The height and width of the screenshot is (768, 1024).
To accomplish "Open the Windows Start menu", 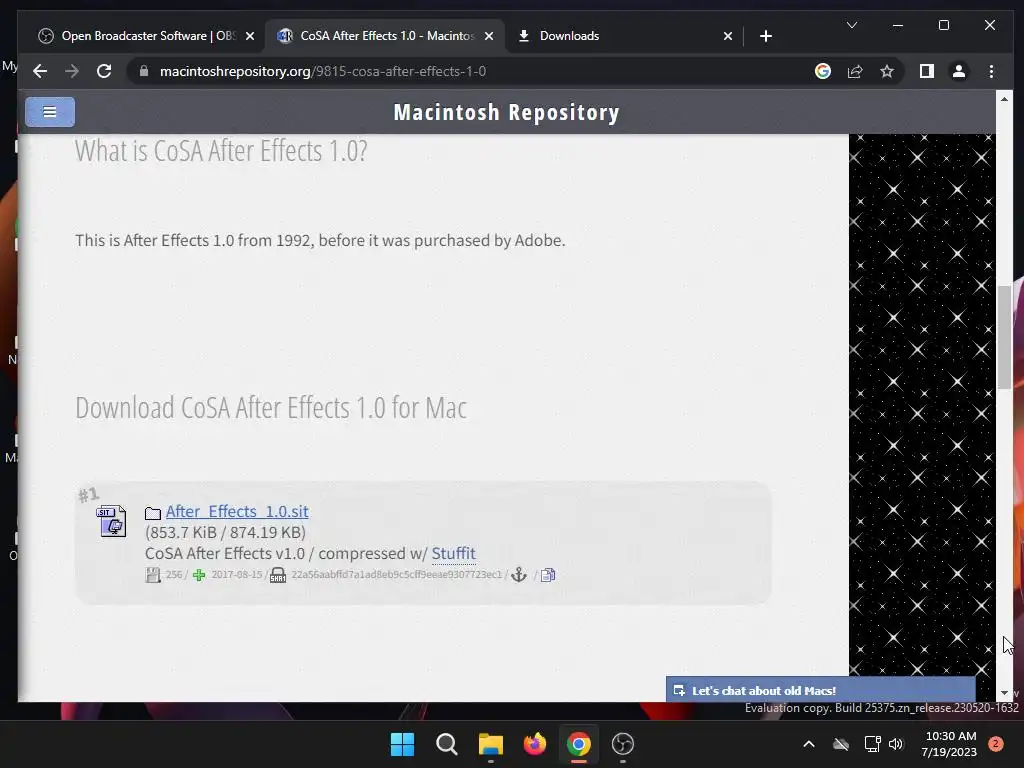I will coord(402,744).
